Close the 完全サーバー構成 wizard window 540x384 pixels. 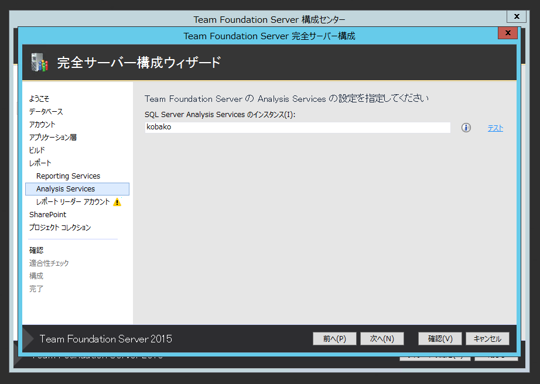pyautogui.click(x=508, y=33)
